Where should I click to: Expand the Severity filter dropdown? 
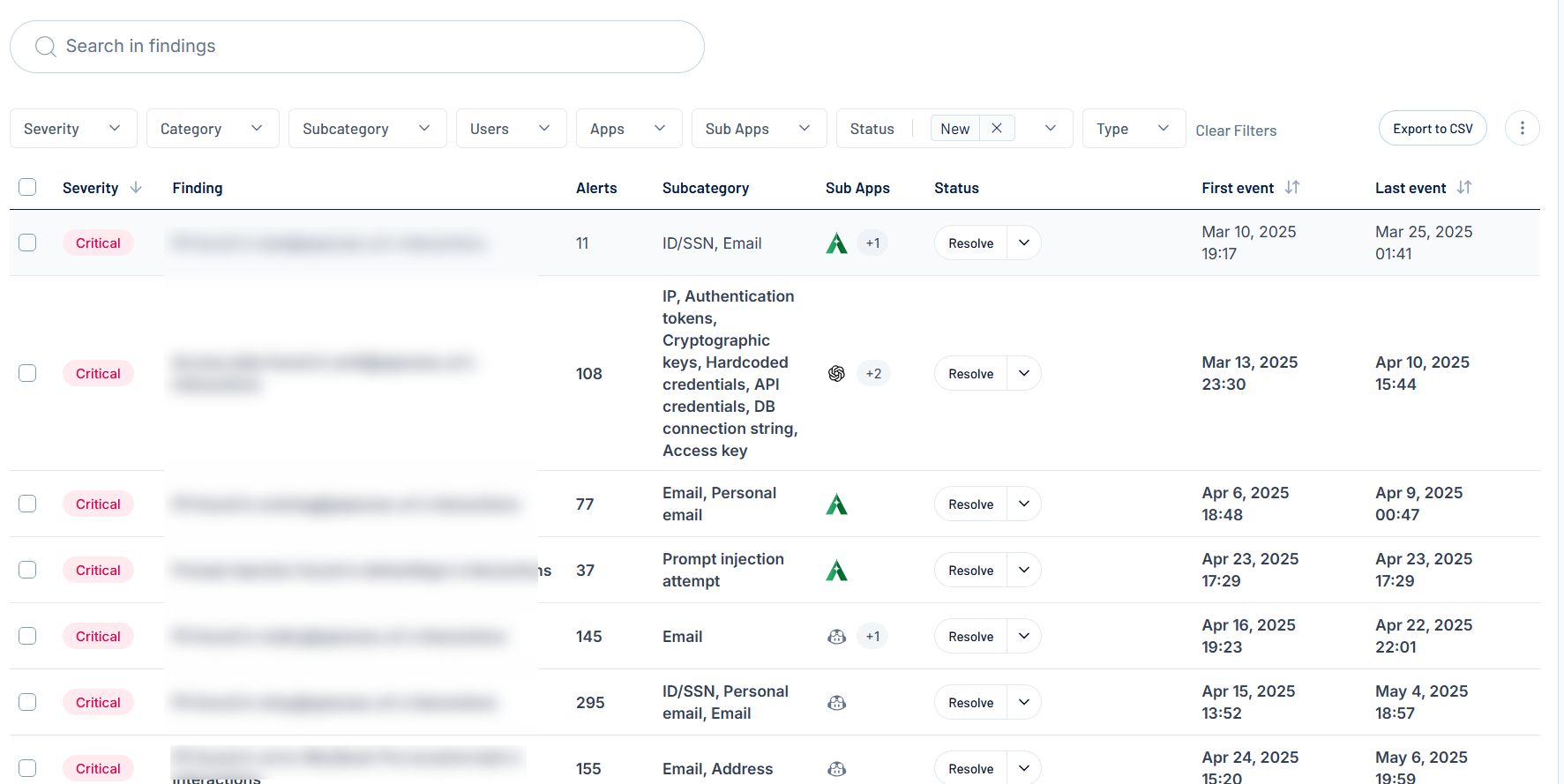(x=73, y=129)
